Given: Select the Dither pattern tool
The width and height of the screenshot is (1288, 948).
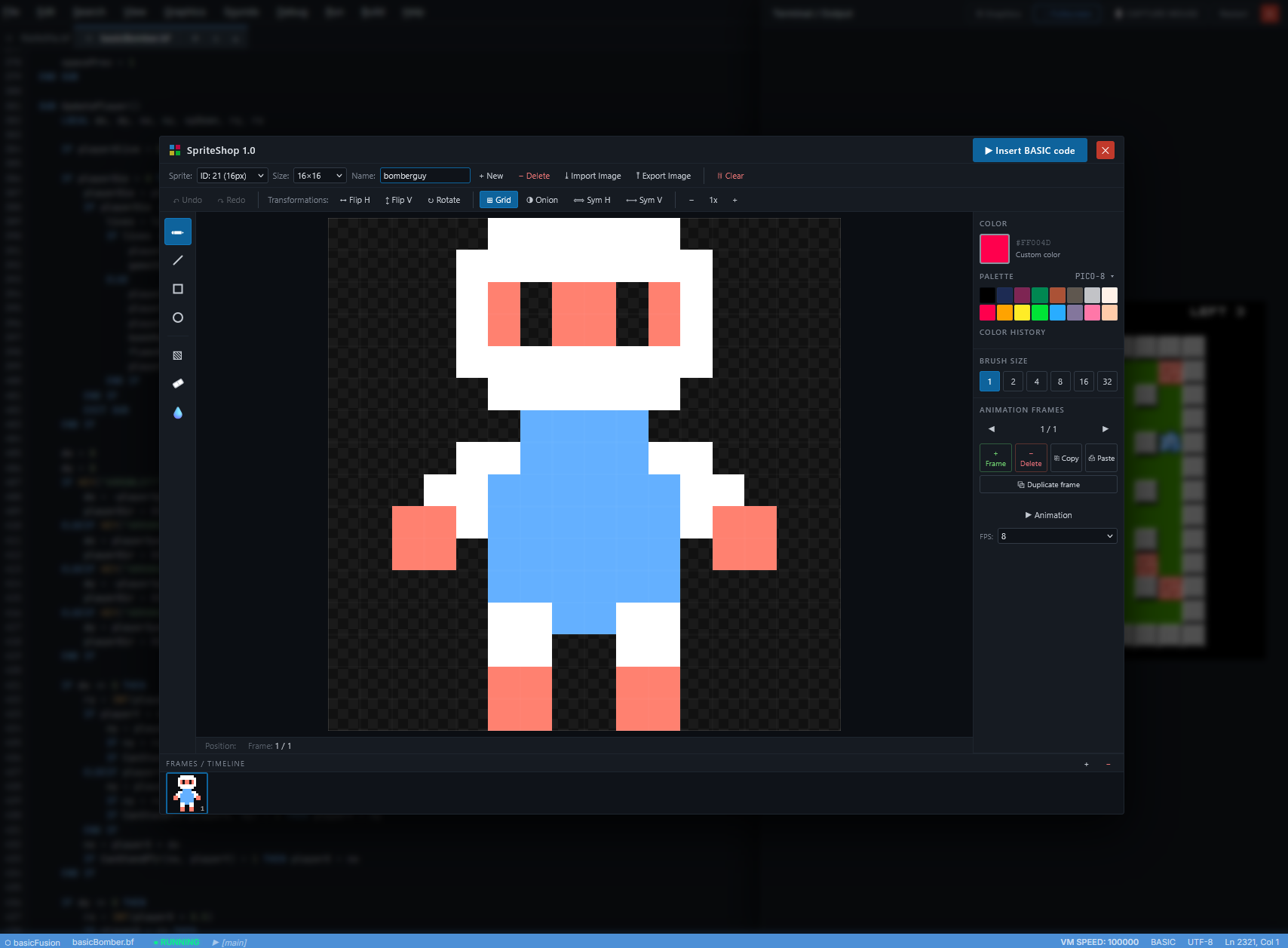Looking at the screenshot, I should tap(178, 355).
